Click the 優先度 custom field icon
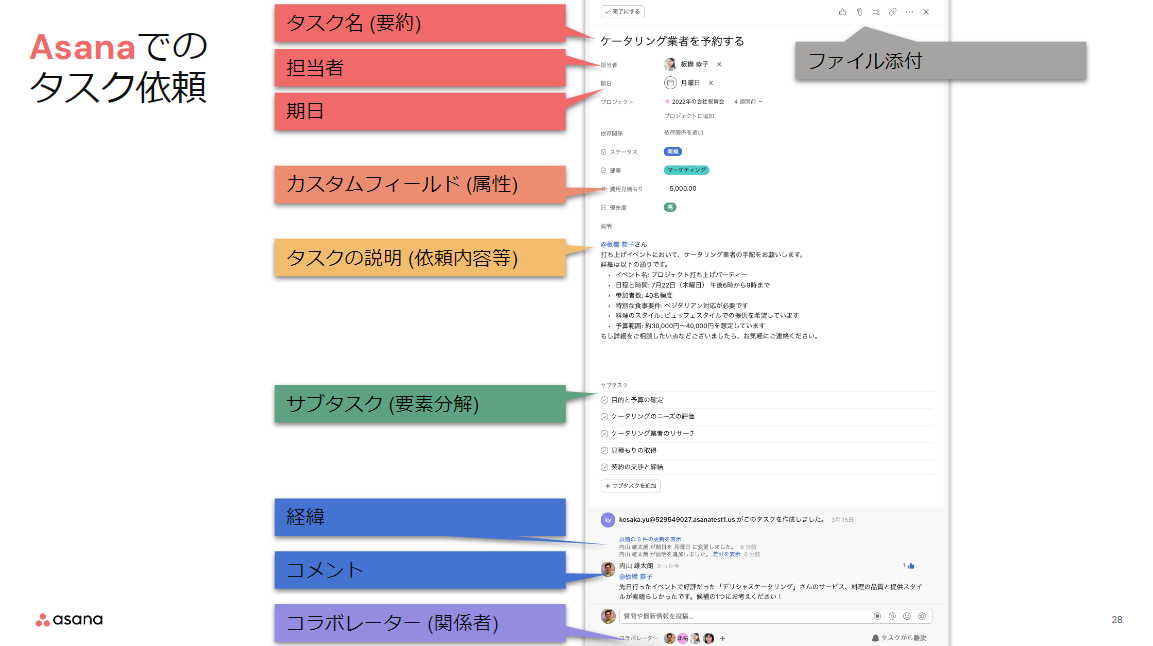1153x646 pixels. pyautogui.click(x=604, y=207)
